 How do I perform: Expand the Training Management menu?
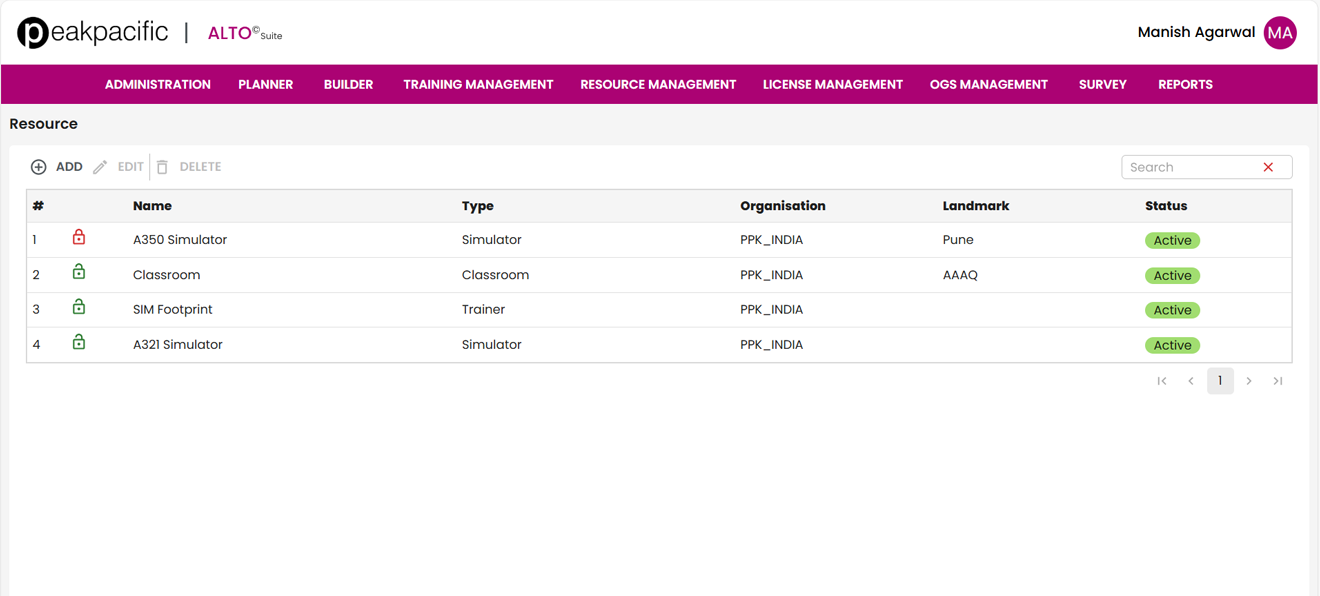point(478,85)
